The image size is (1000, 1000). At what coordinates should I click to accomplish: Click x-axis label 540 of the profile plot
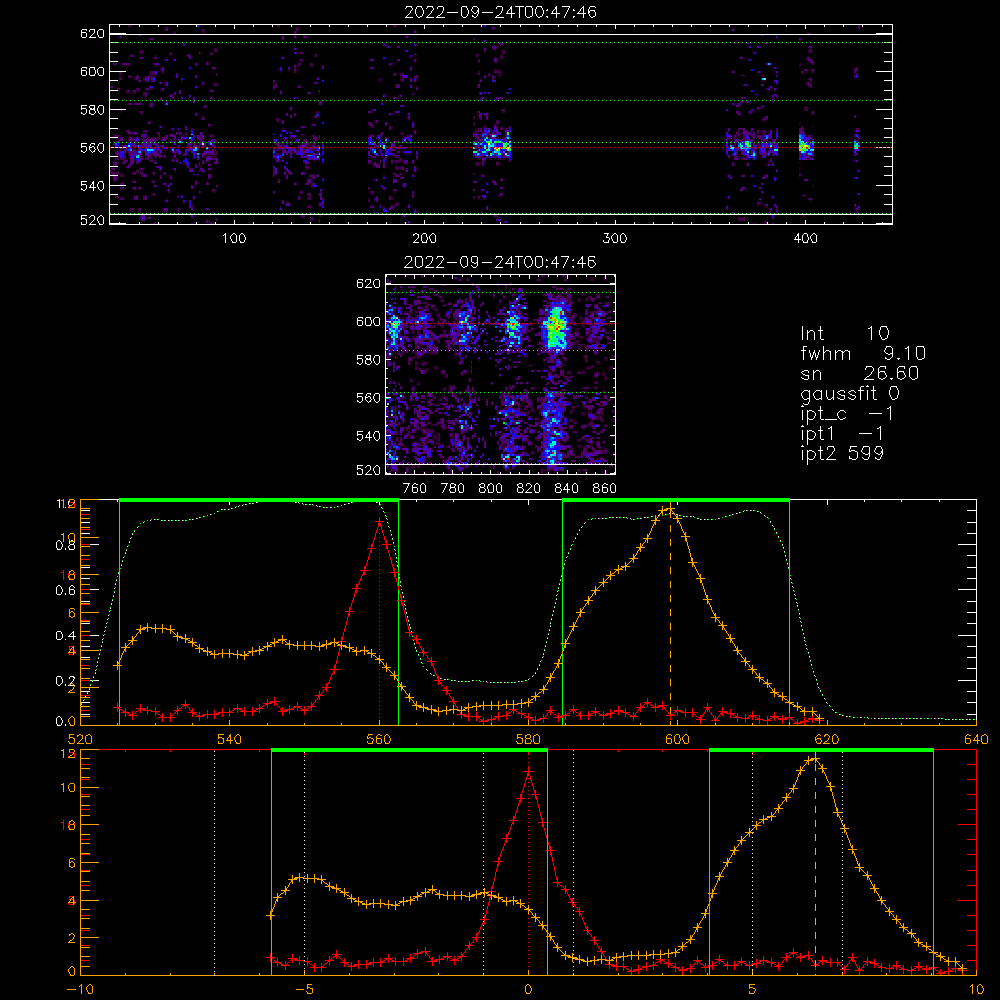pos(230,740)
